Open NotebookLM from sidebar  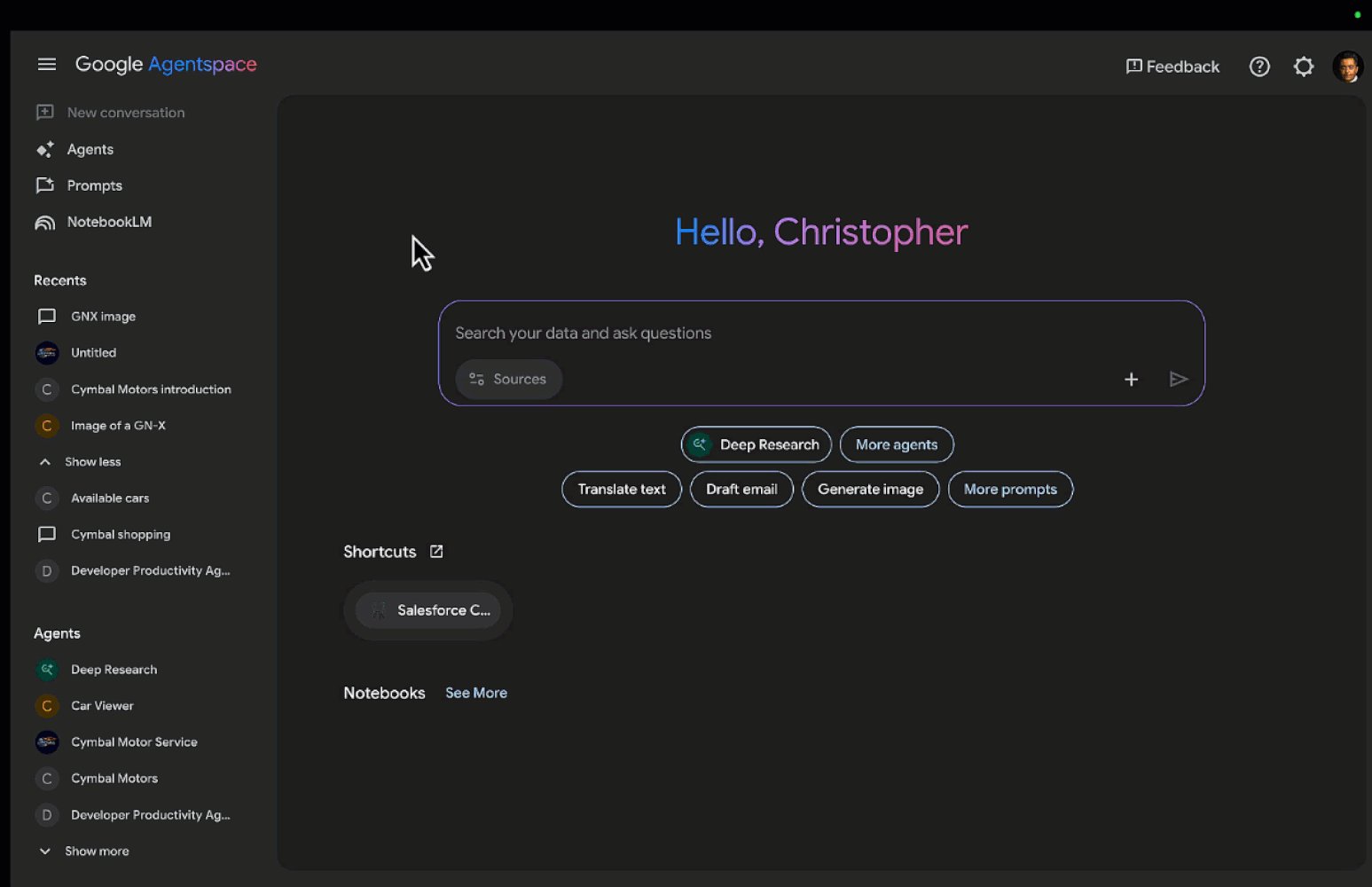tap(94, 222)
